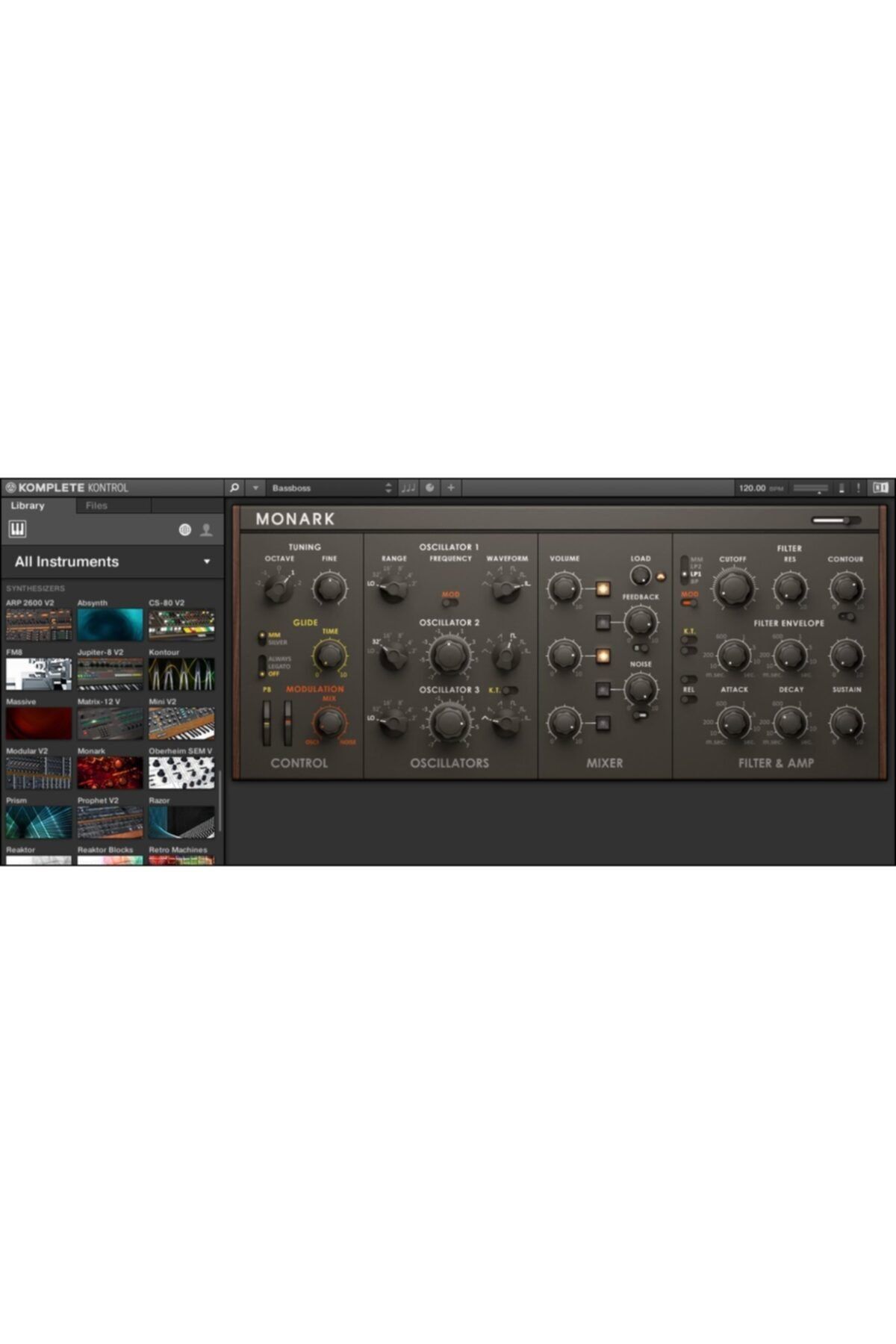The width and height of the screenshot is (896, 1344).
Task: Click the Oscillator 1 Range knob
Action: [393, 590]
